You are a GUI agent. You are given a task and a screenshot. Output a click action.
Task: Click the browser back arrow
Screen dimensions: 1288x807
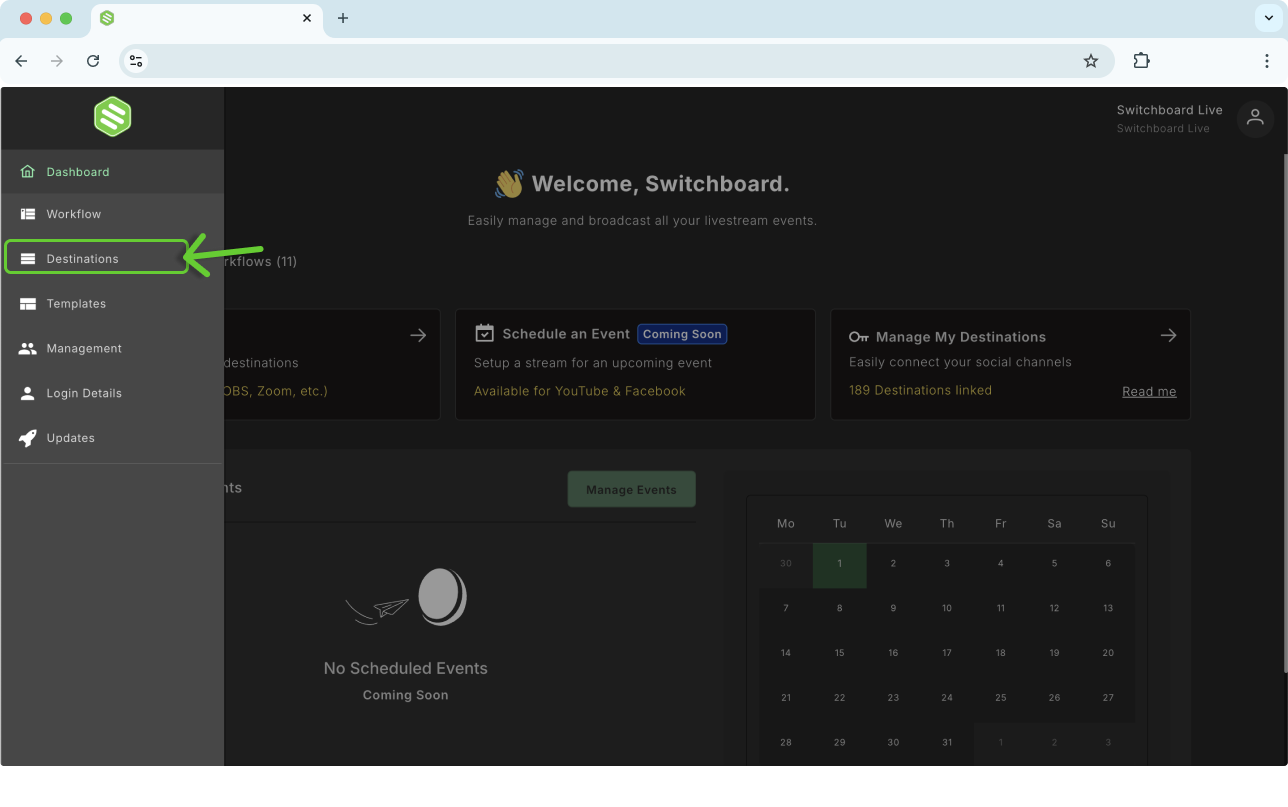[x=21, y=61]
